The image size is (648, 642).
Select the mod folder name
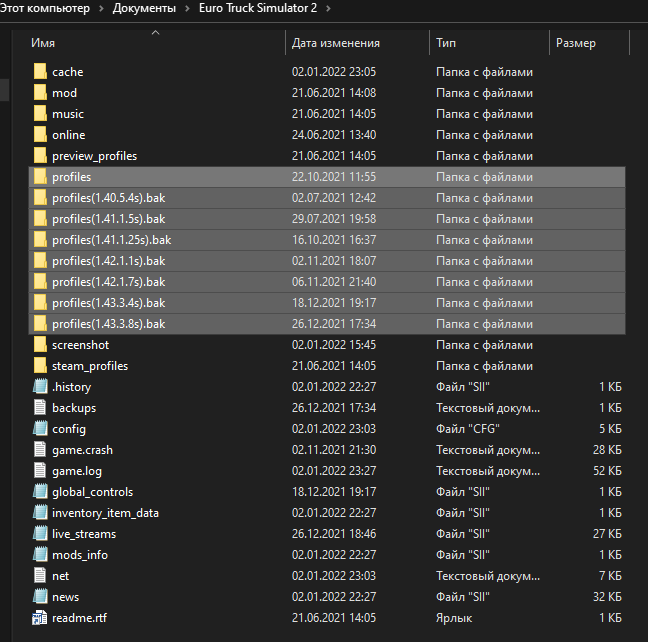click(64, 93)
